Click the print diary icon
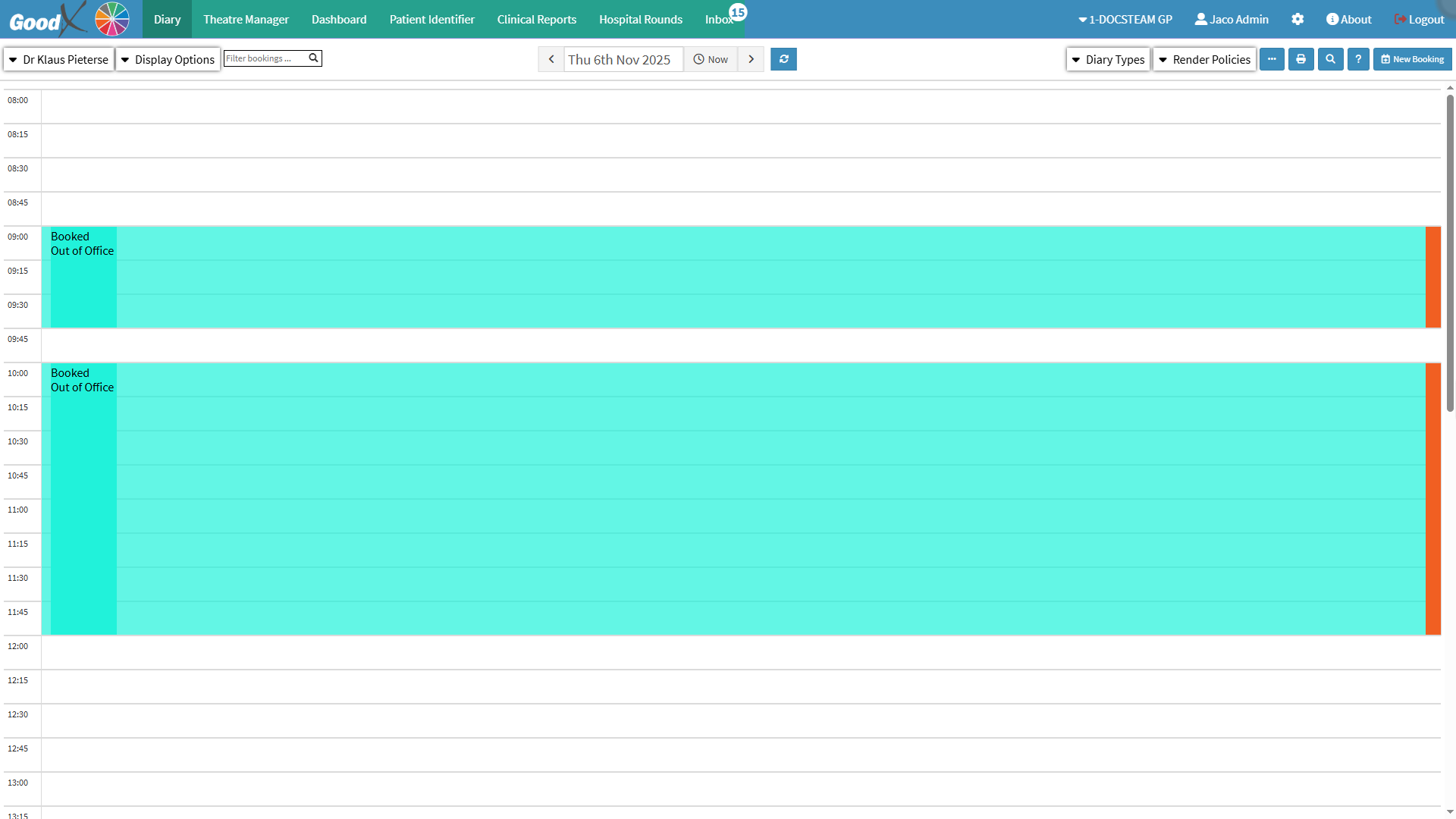This screenshot has width=1456, height=819. (x=1301, y=59)
